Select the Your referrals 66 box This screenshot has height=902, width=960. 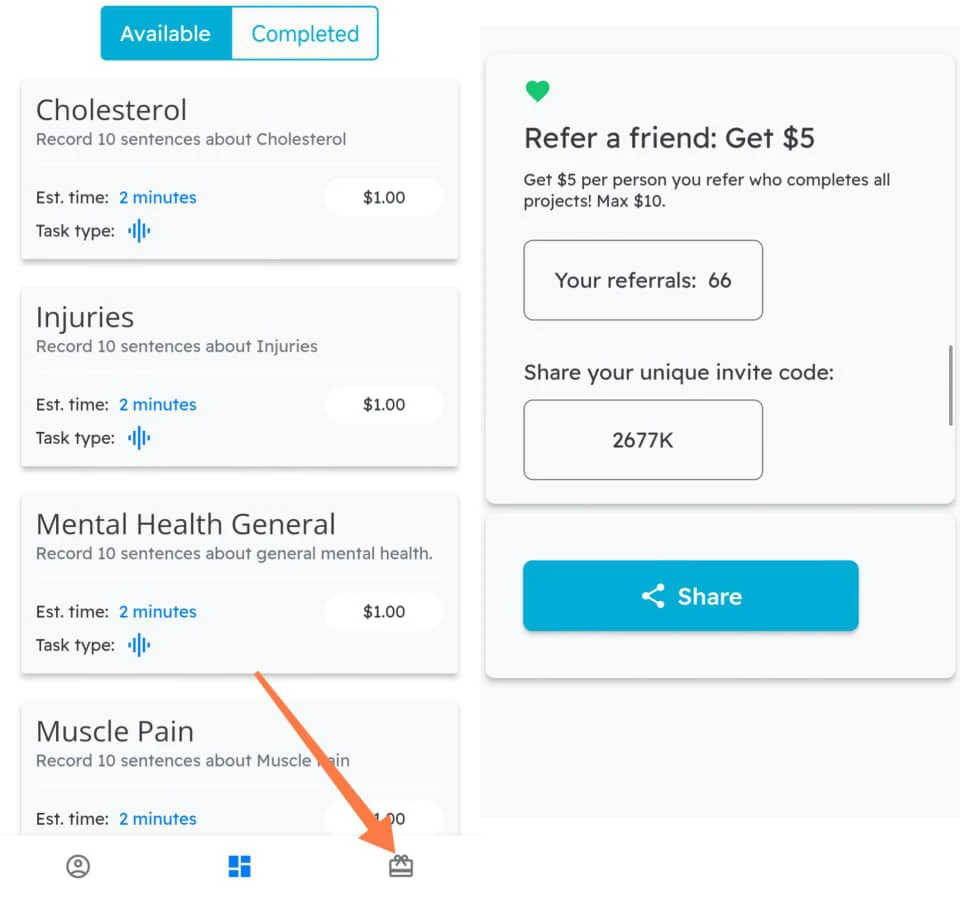pos(643,280)
